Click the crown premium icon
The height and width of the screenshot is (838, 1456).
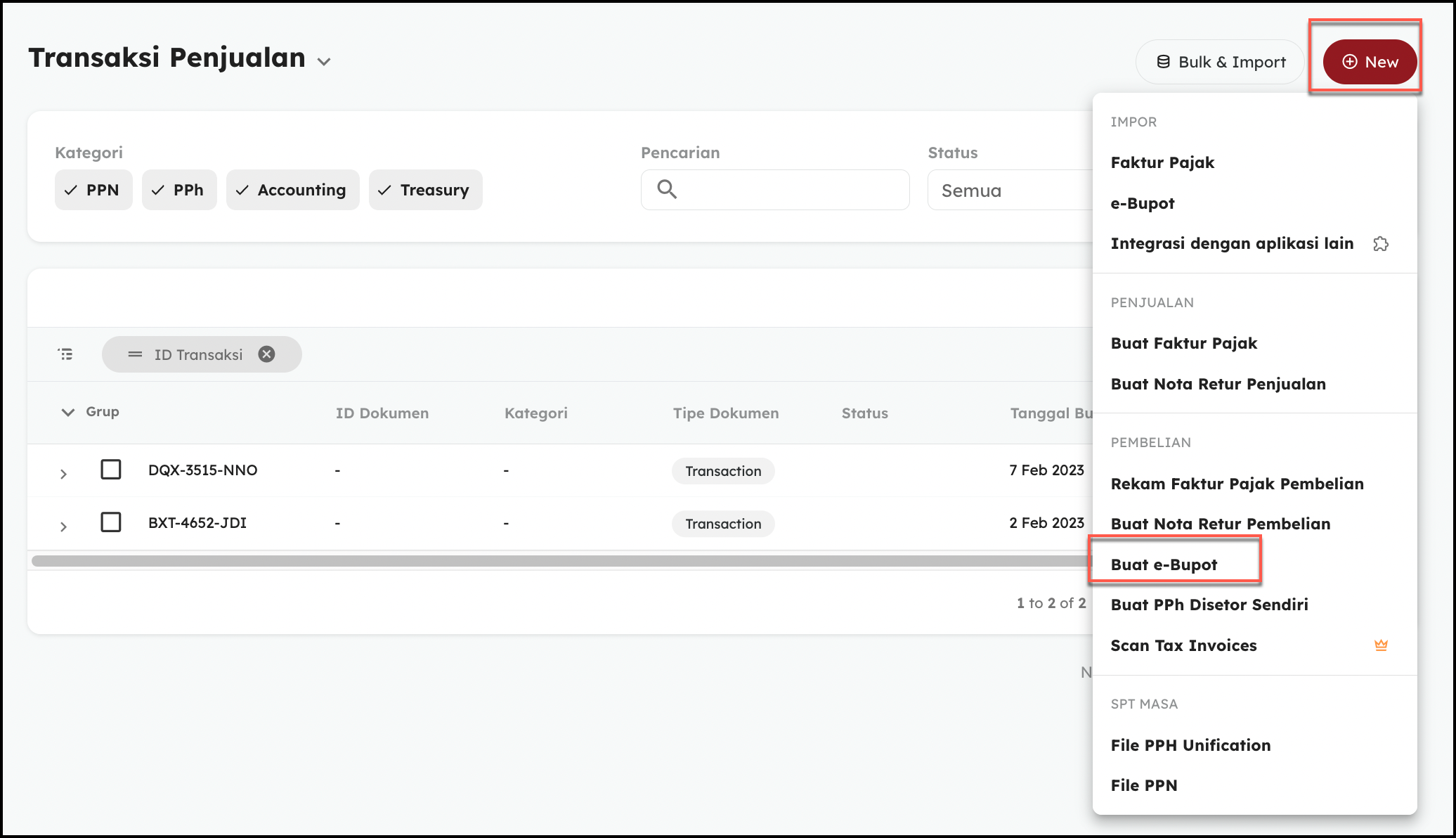click(x=1380, y=645)
